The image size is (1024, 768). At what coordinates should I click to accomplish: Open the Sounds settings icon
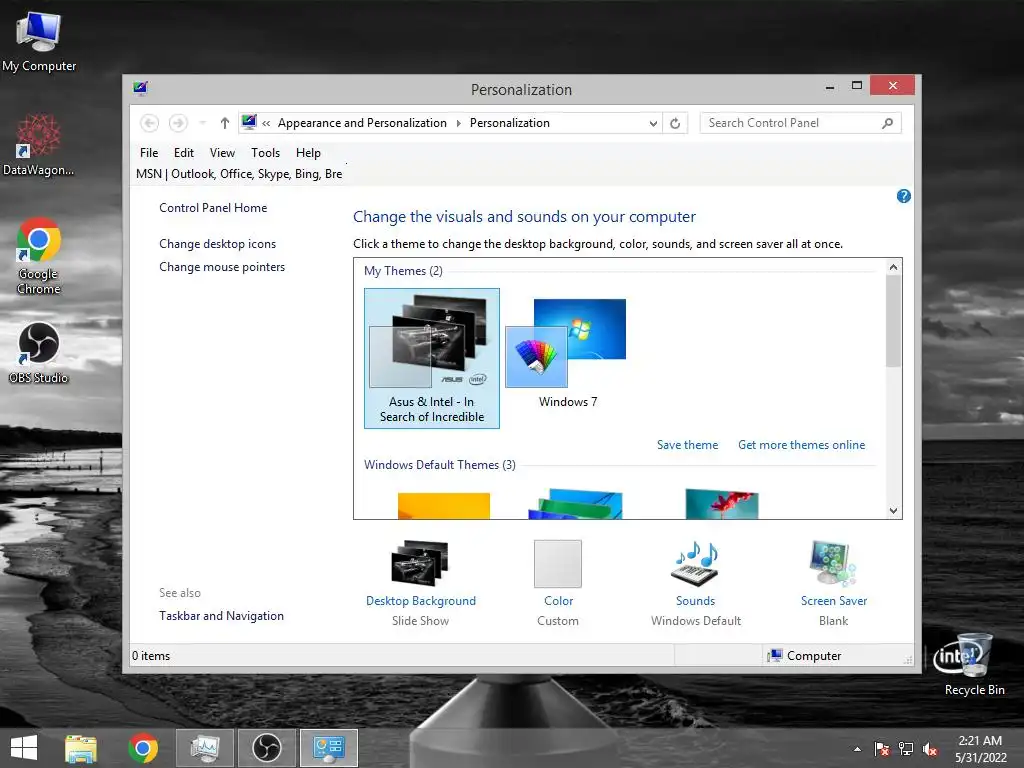(696, 564)
